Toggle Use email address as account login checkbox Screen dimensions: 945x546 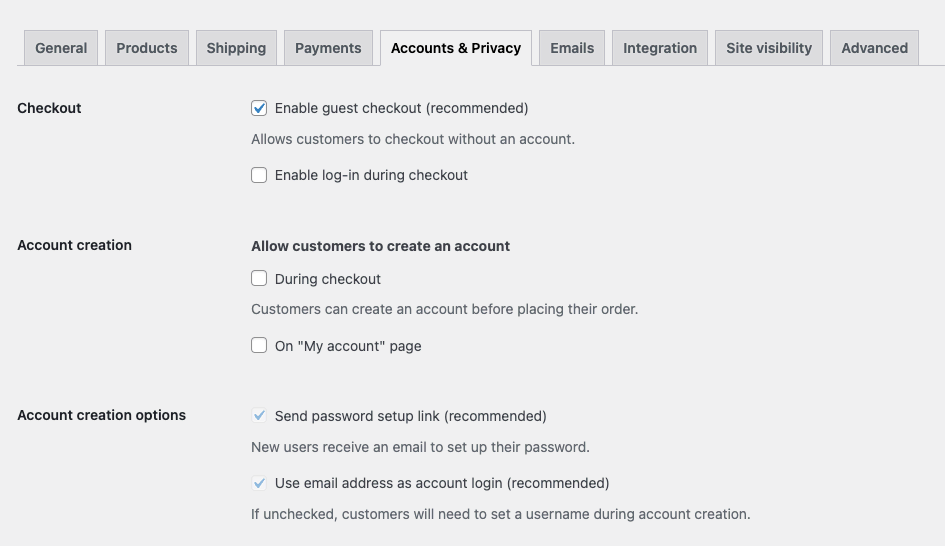259,483
